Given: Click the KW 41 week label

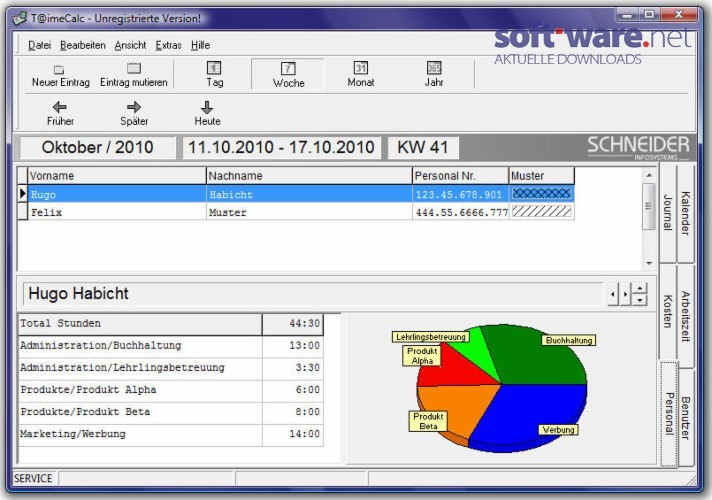Looking at the screenshot, I should [x=423, y=148].
